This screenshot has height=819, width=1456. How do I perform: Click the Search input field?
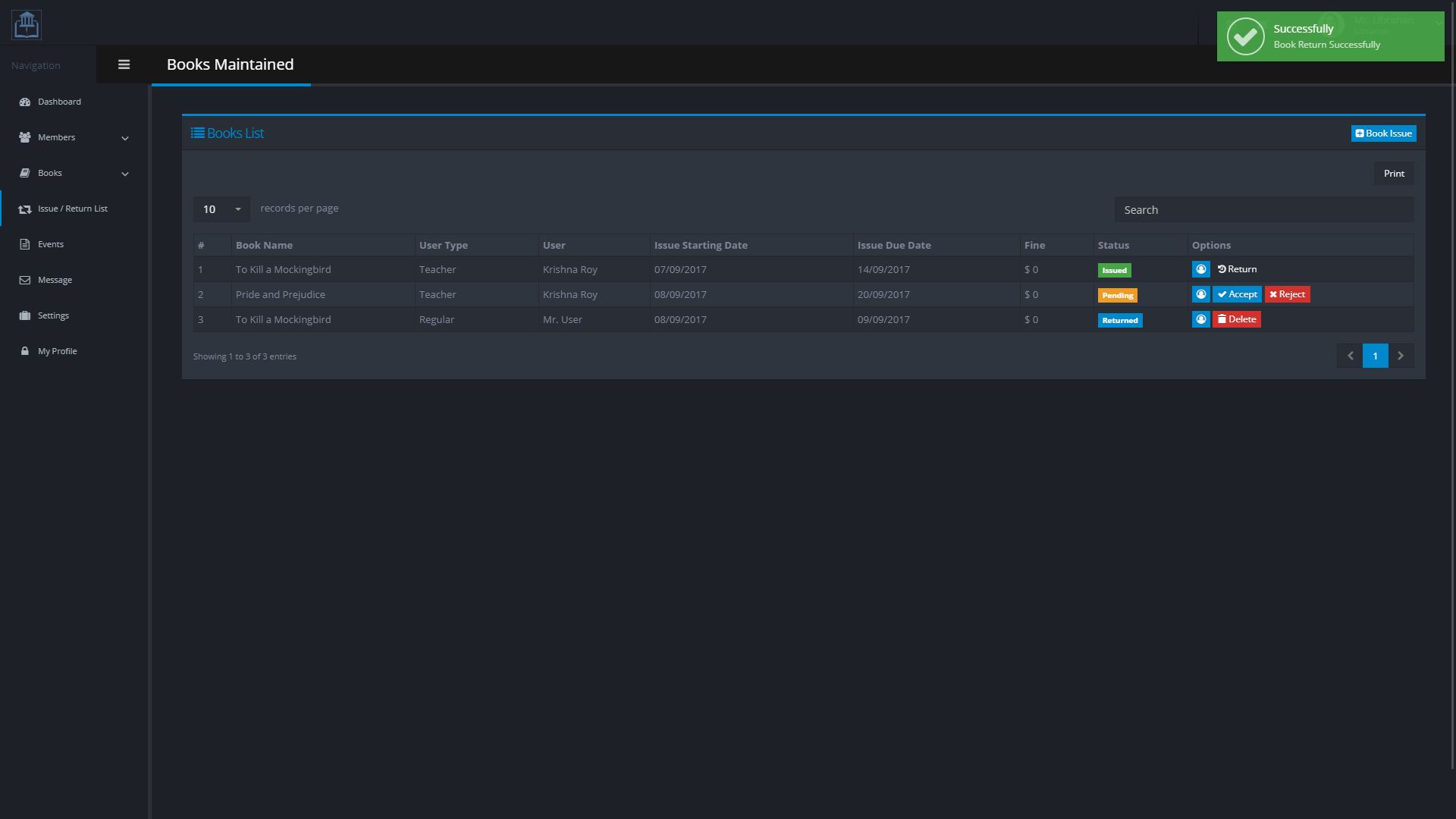tap(1263, 210)
